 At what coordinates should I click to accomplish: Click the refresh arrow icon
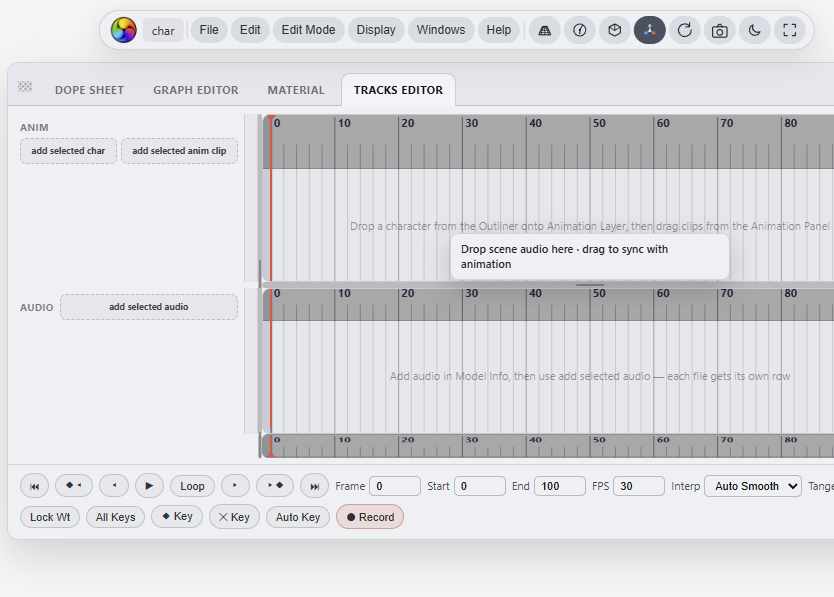click(x=685, y=30)
